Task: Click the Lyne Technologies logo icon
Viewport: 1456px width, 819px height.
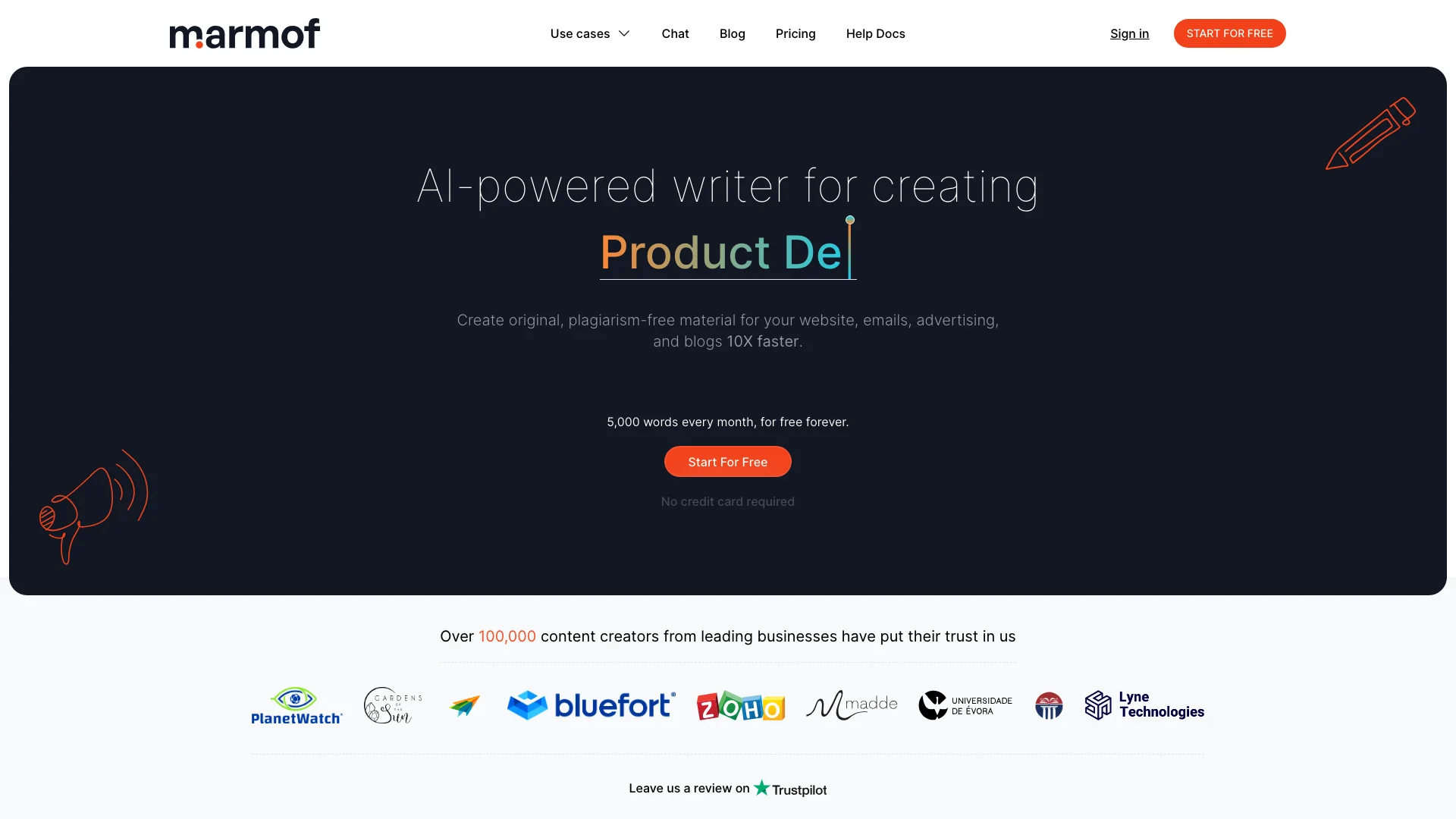Action: 1097,705
